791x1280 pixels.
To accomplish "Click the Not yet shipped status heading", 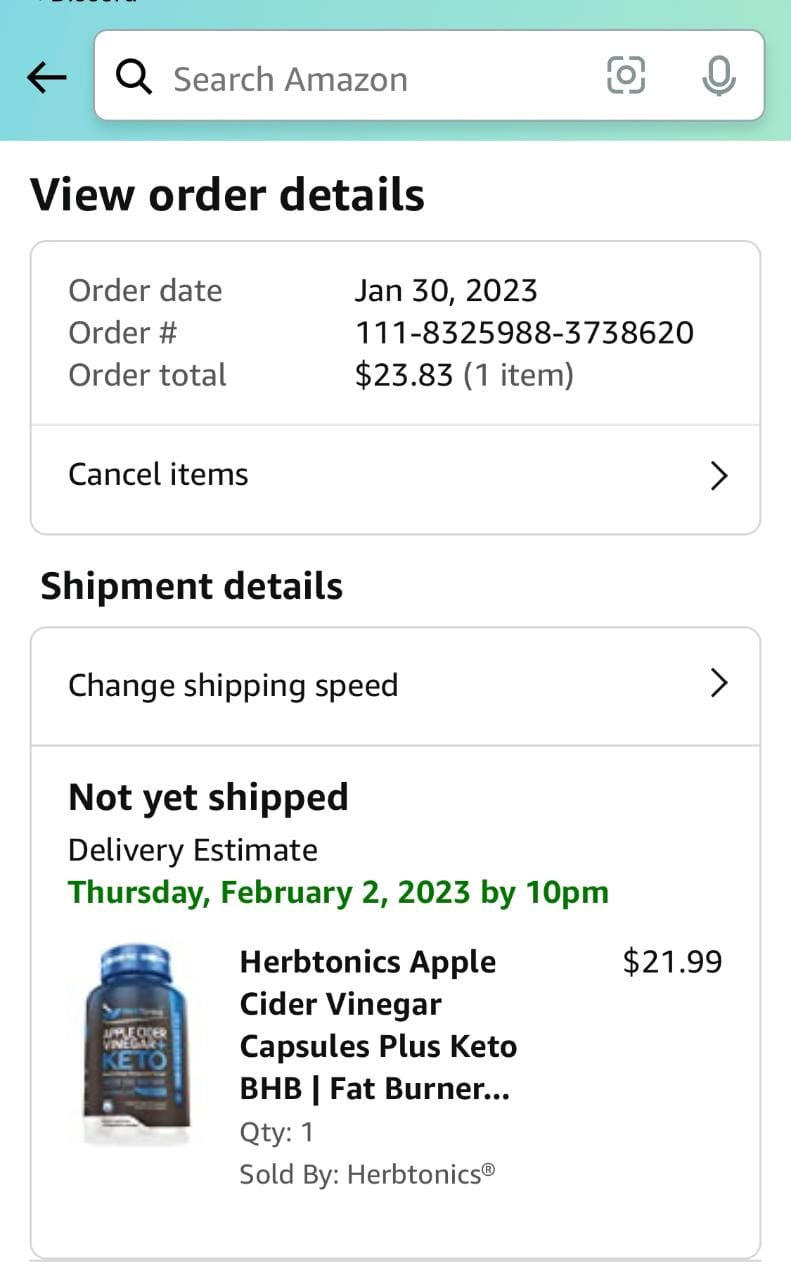I will (208, 797).
